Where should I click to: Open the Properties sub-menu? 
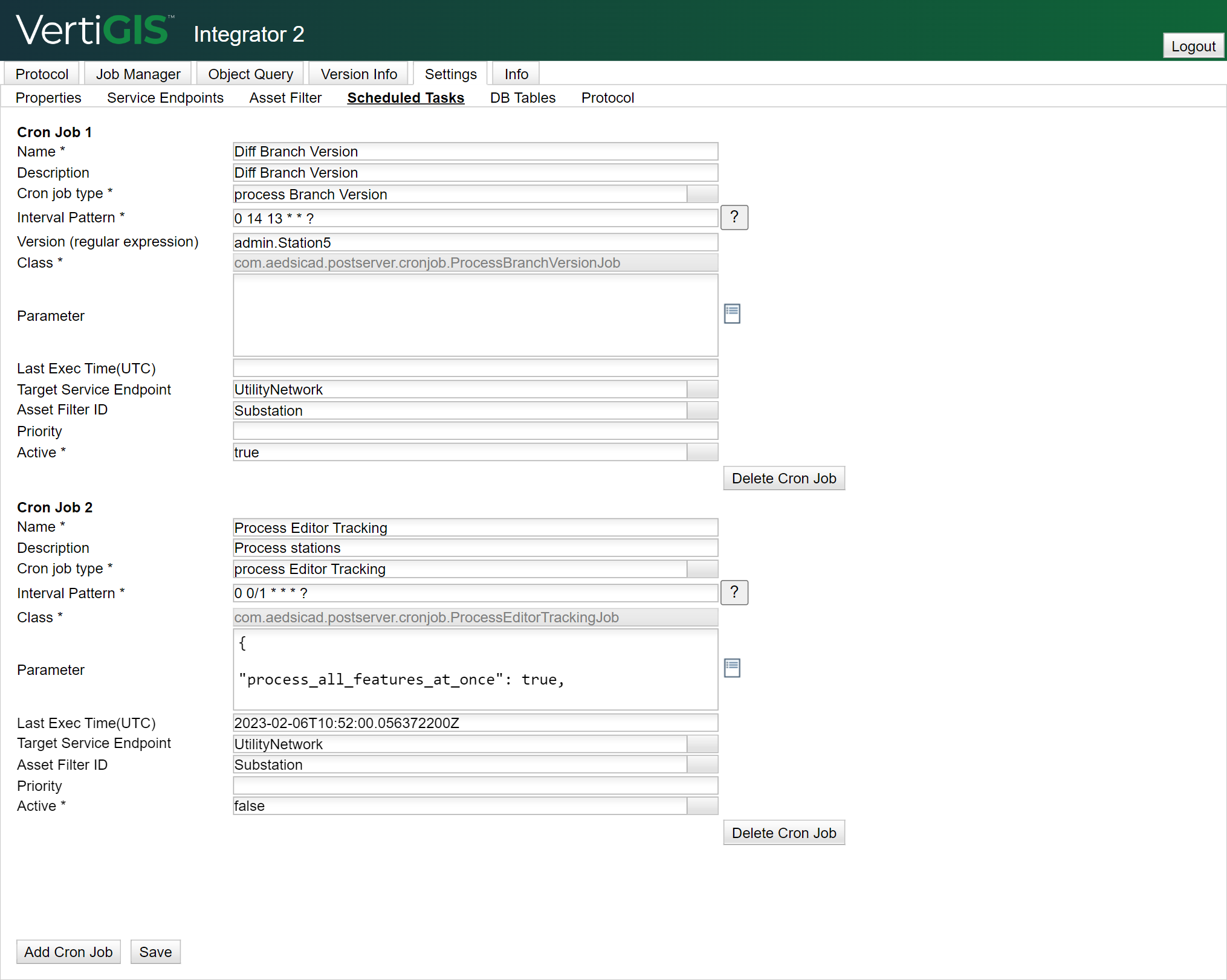tap(48, 97)
